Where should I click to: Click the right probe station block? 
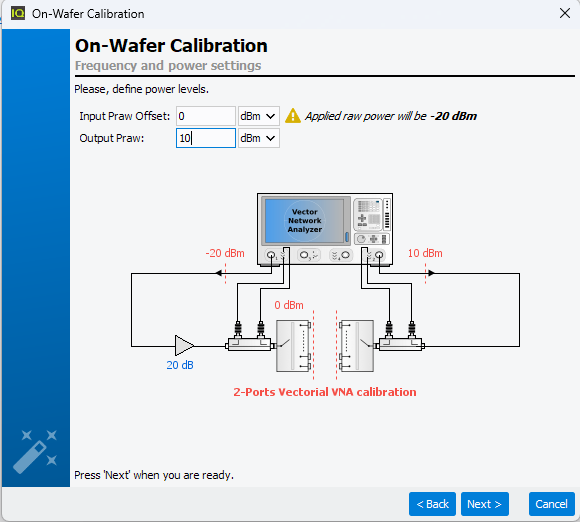[357, 346]
